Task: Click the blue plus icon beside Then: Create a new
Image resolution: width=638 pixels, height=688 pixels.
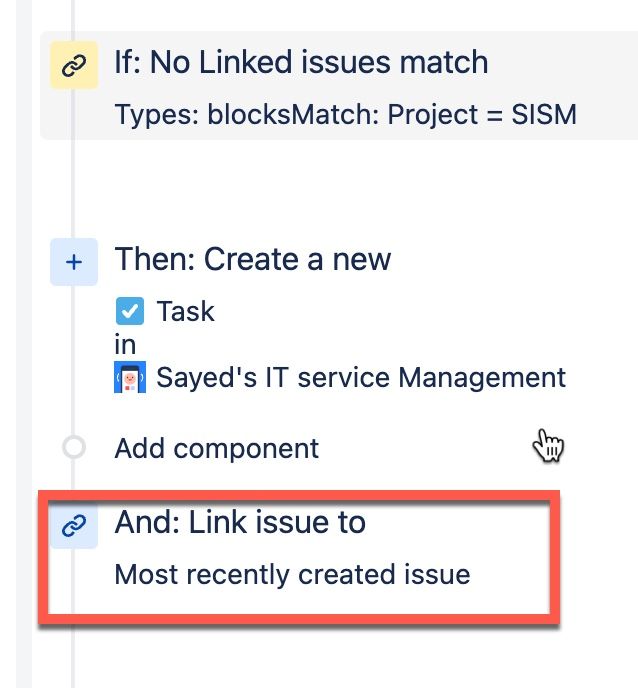Action: 74,262
